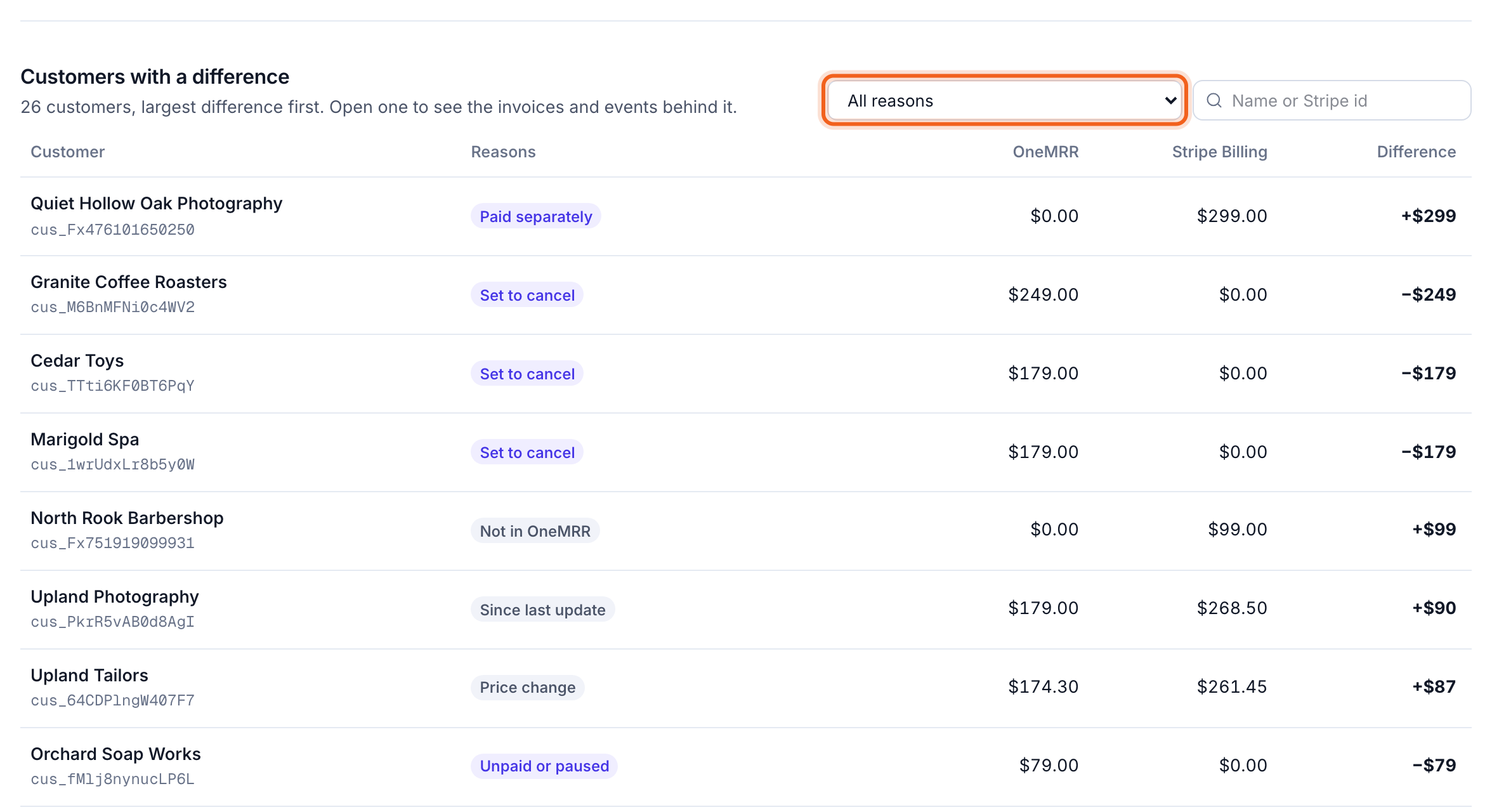Viewport: 1492px width, 812px height.
Task: Click the search magnifier icon
Action: (x=1214, y=100)
